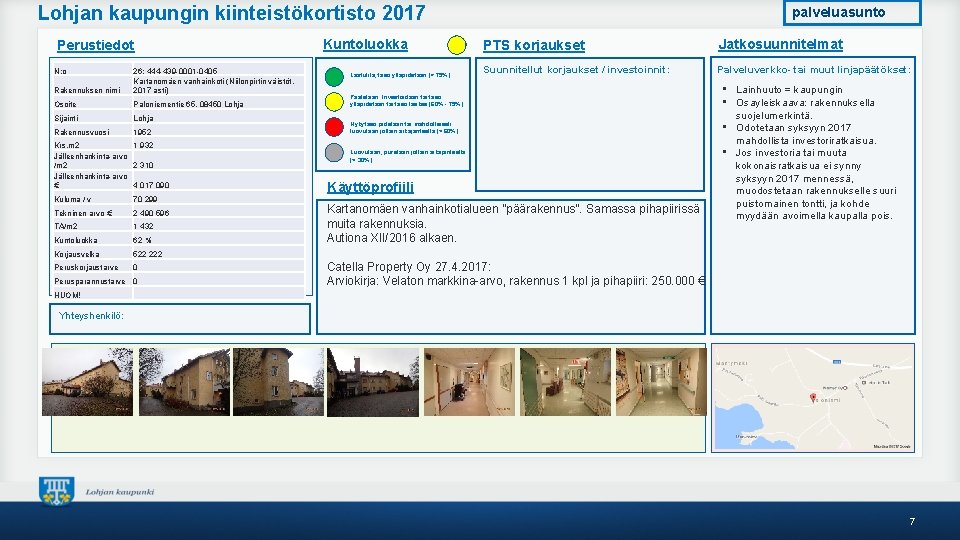Open the middle interior lobby photo
960x540 pixels.
tap(565, 382)
